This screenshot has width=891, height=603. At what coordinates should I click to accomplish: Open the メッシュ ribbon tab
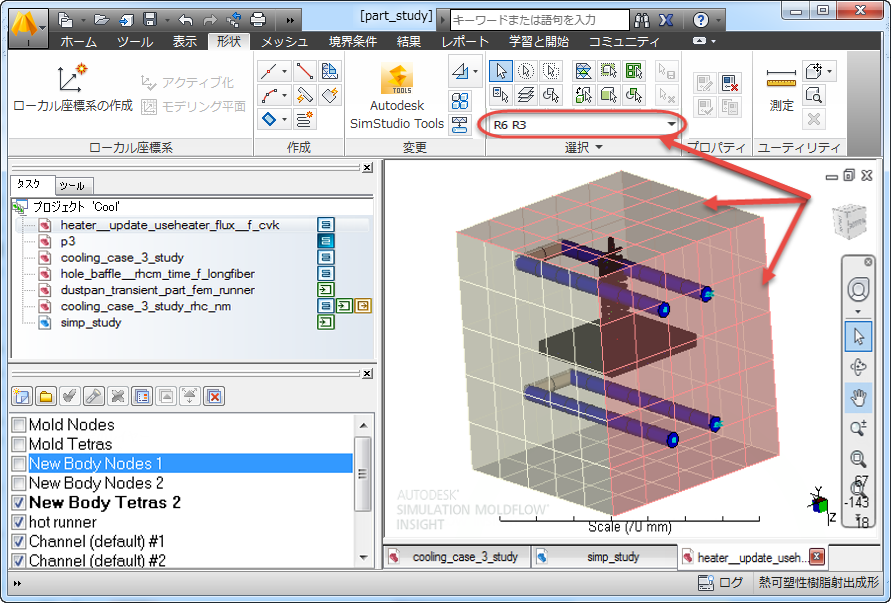click(284, 41)
